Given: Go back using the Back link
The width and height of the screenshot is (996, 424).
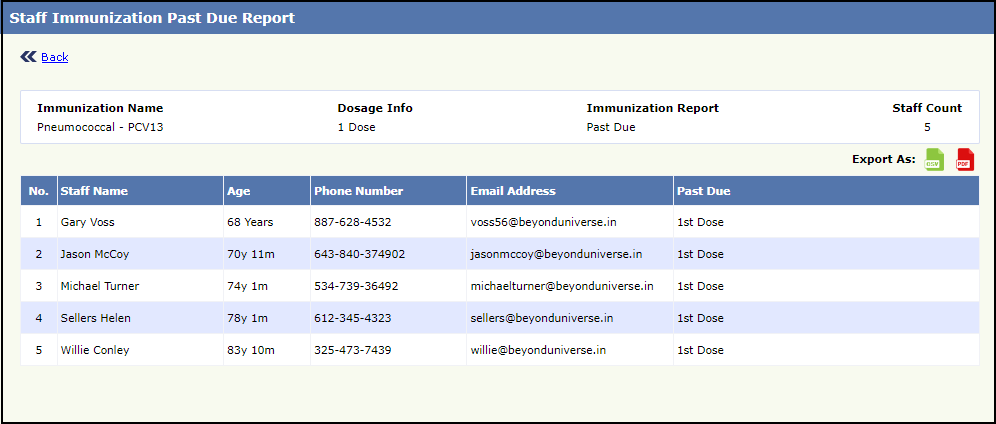Looking at the screenshot, I should tap(54, 57).
